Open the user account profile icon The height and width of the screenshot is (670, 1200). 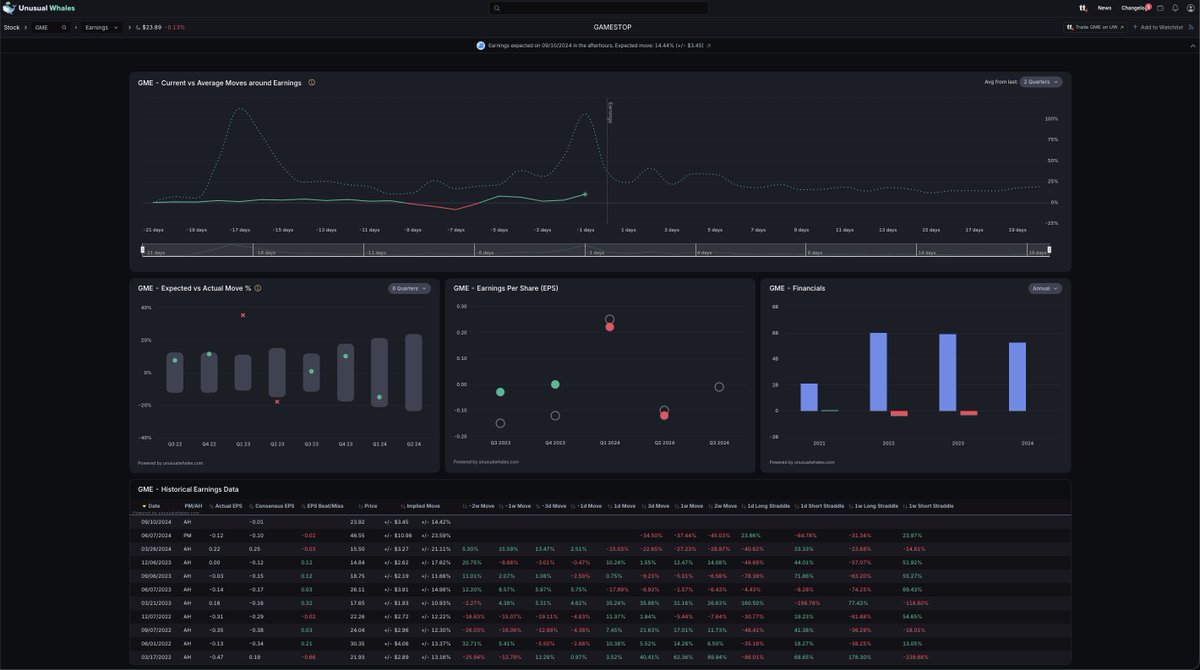(x=1189, y=8)
